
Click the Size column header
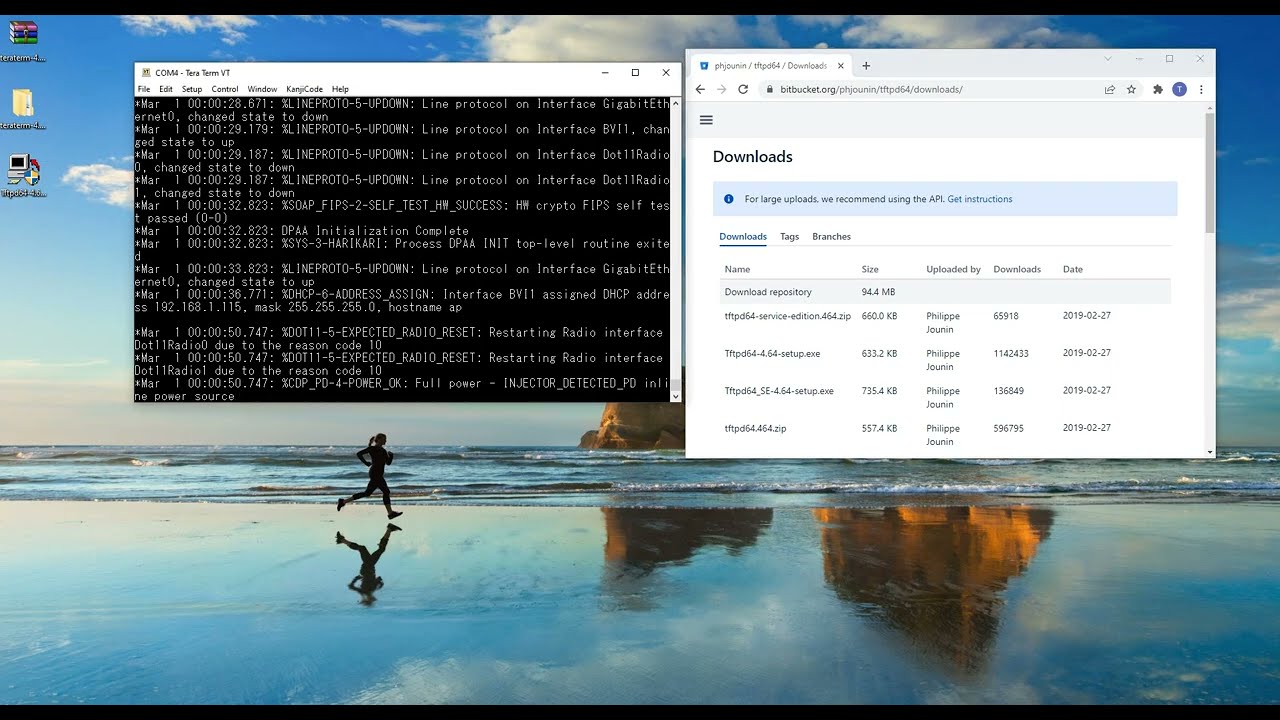tap(869, 269)
